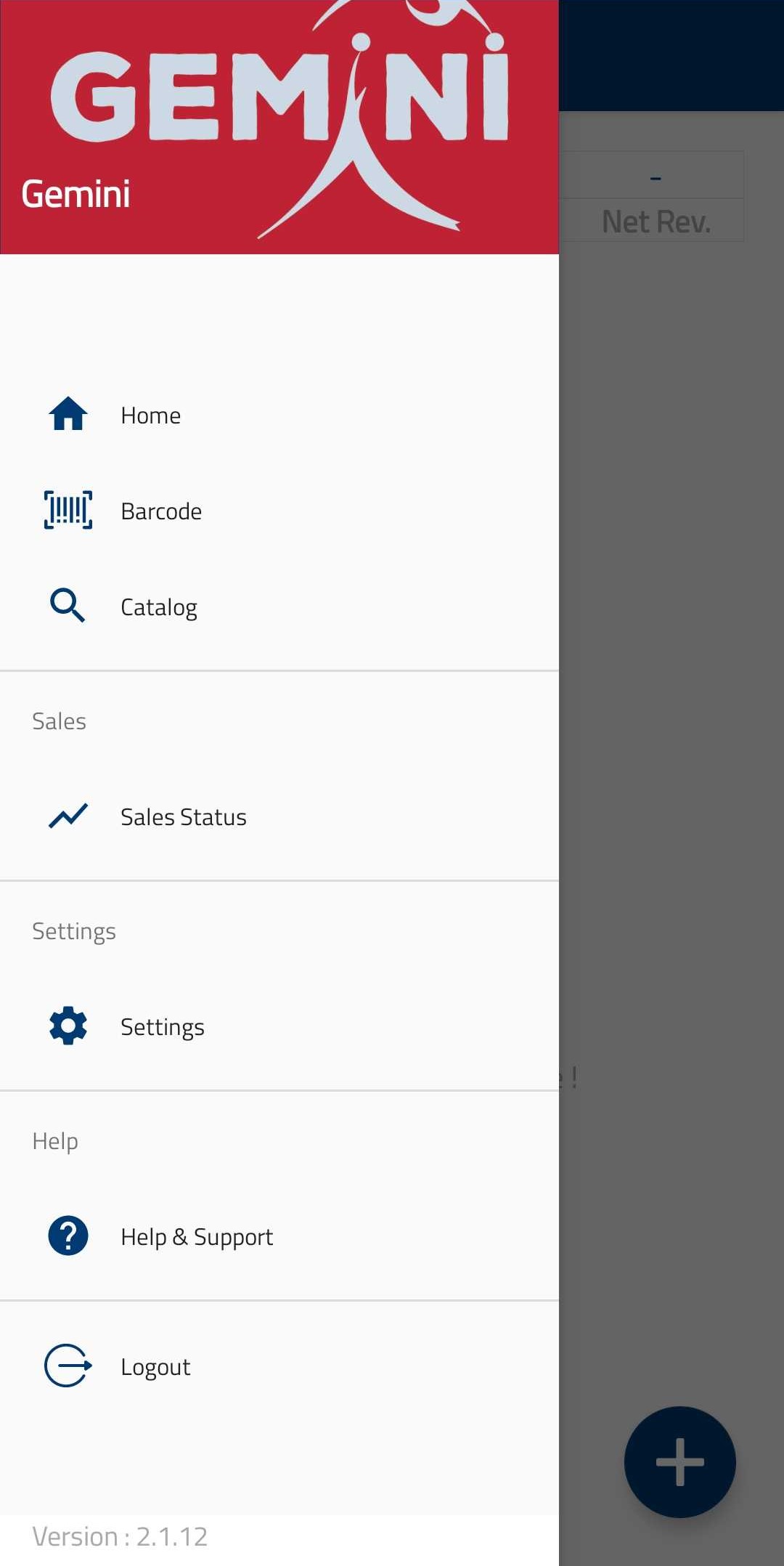The width and height of the screenshot is (784, 1566).
Task: Tap the Barcode scanner icon
Action: click(68, 510)
